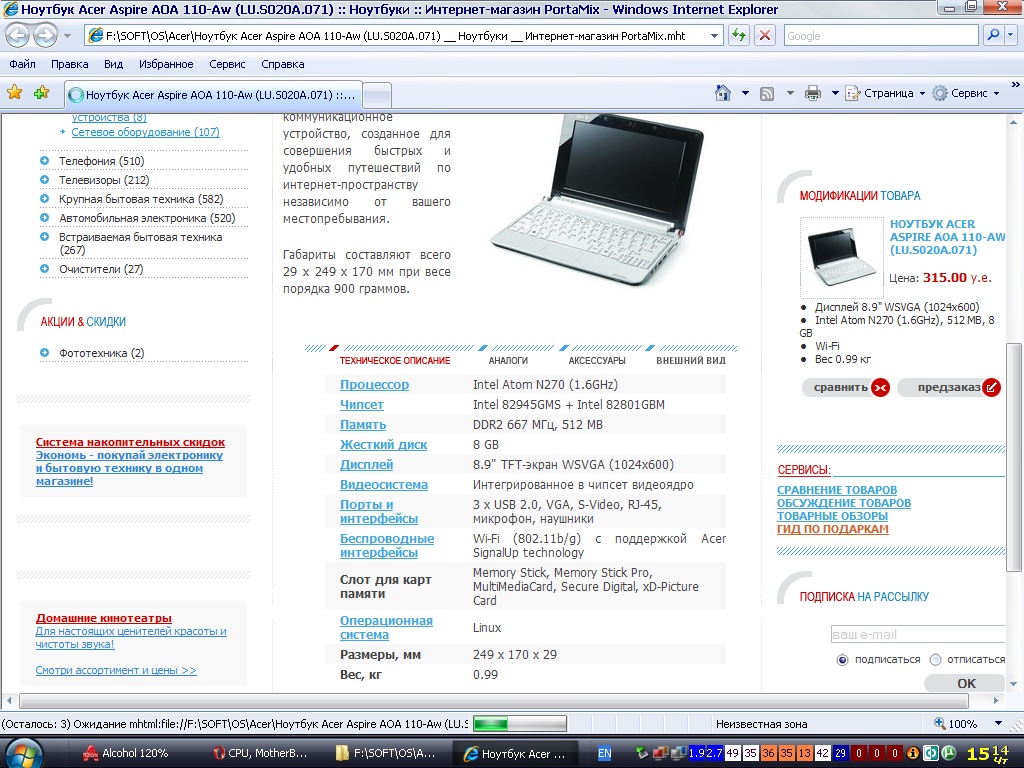Switch to the 'АКСЕССУАРЫ' tab

[597, 360]
